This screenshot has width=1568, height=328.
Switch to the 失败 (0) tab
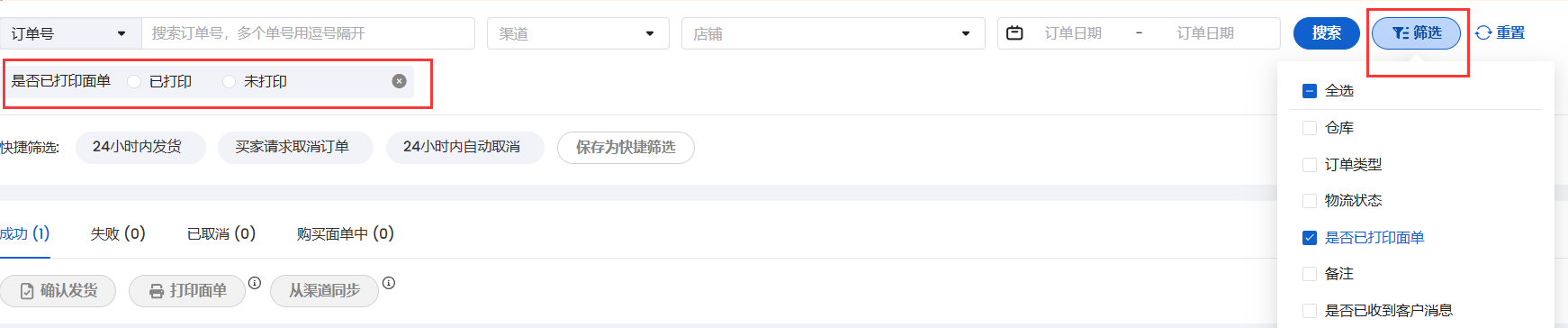click(x=118, y=234)
